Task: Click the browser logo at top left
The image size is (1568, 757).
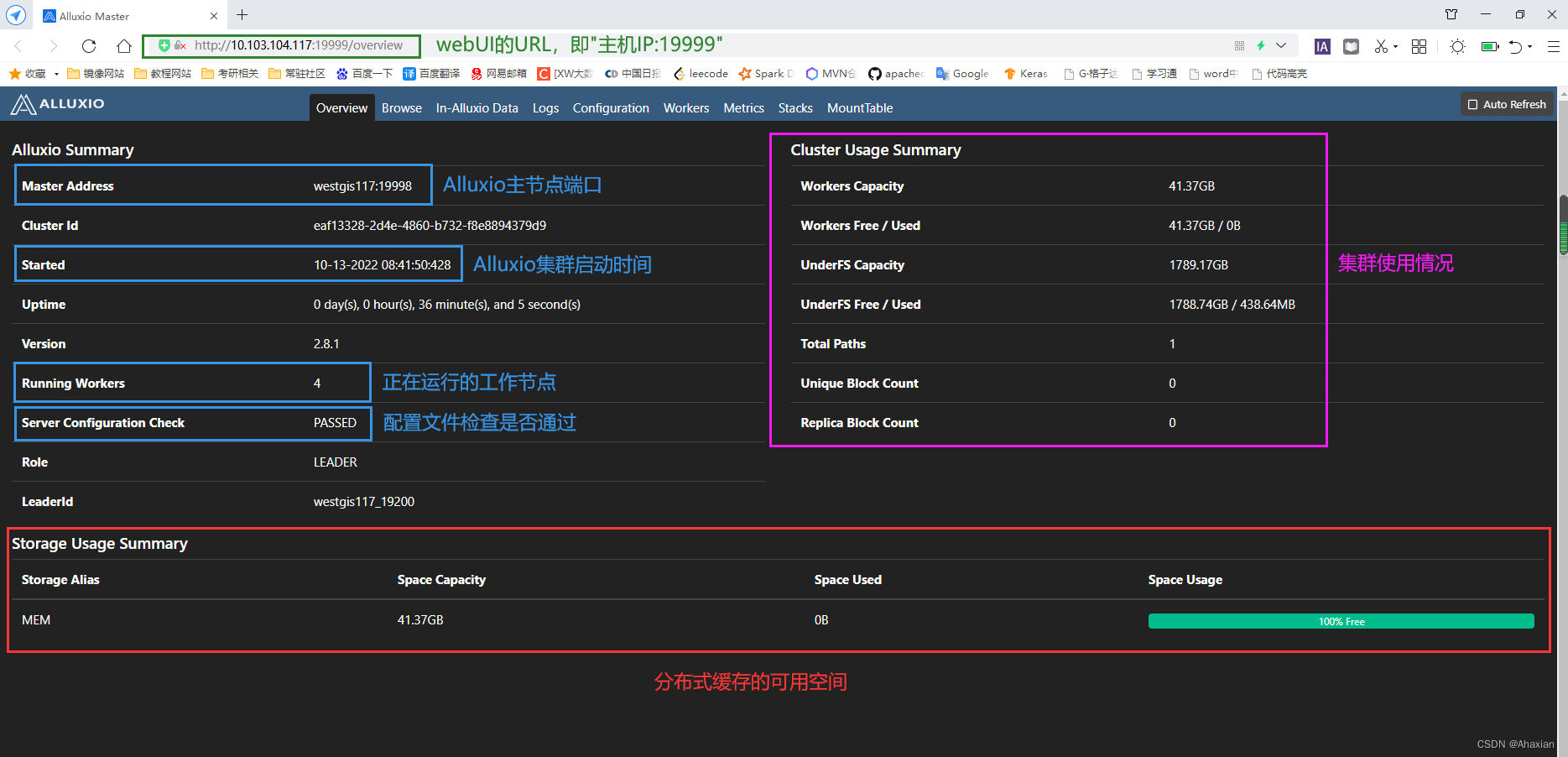Action: coord(16,15)
